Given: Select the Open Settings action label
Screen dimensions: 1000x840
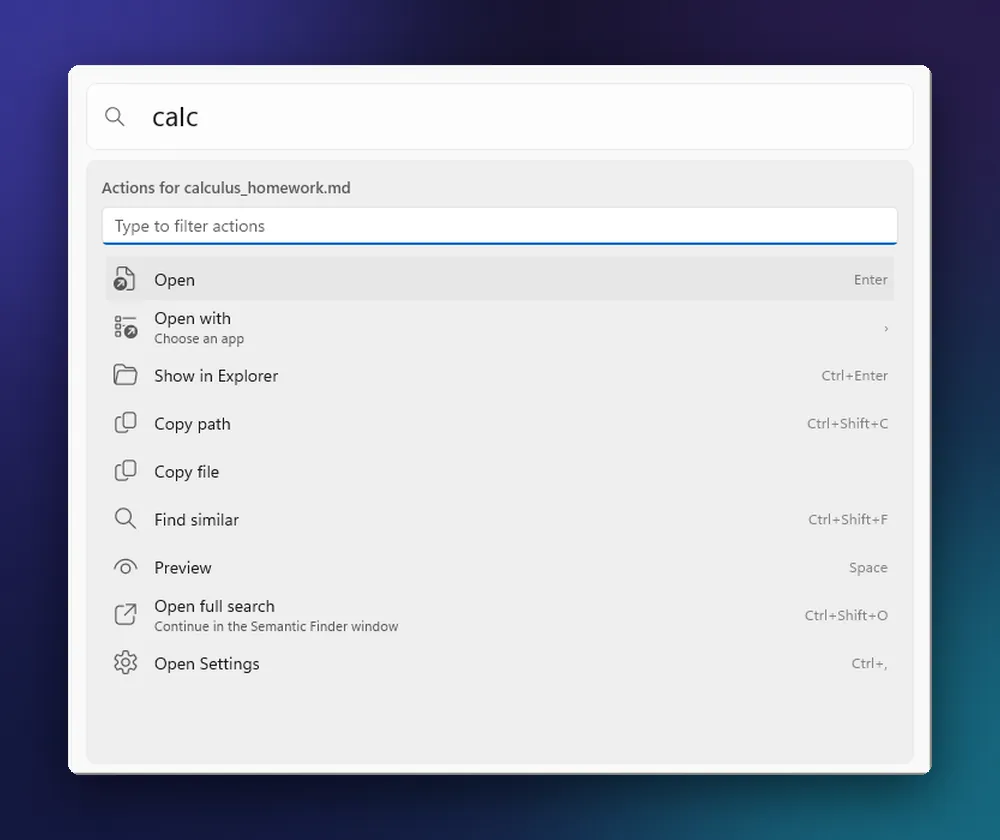Looking at the screenshot, I should coord(207,664).
